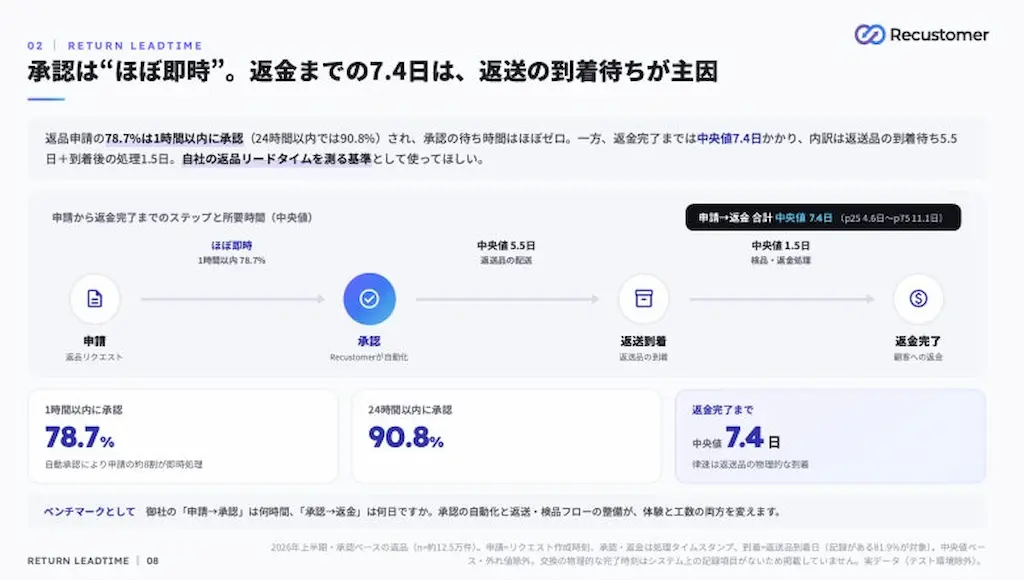
Task: Select the 24時間以内に承認 90.8% card
Action: tap(507, 436)
